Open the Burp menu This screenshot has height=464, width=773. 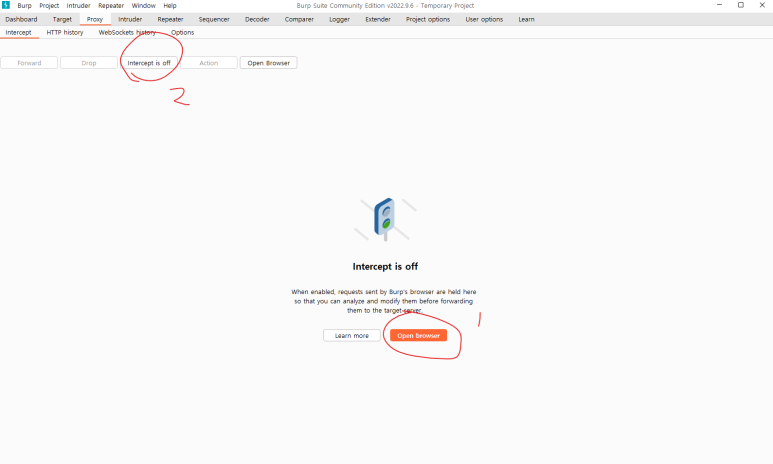pyautogui.click(x=24, y=5)
